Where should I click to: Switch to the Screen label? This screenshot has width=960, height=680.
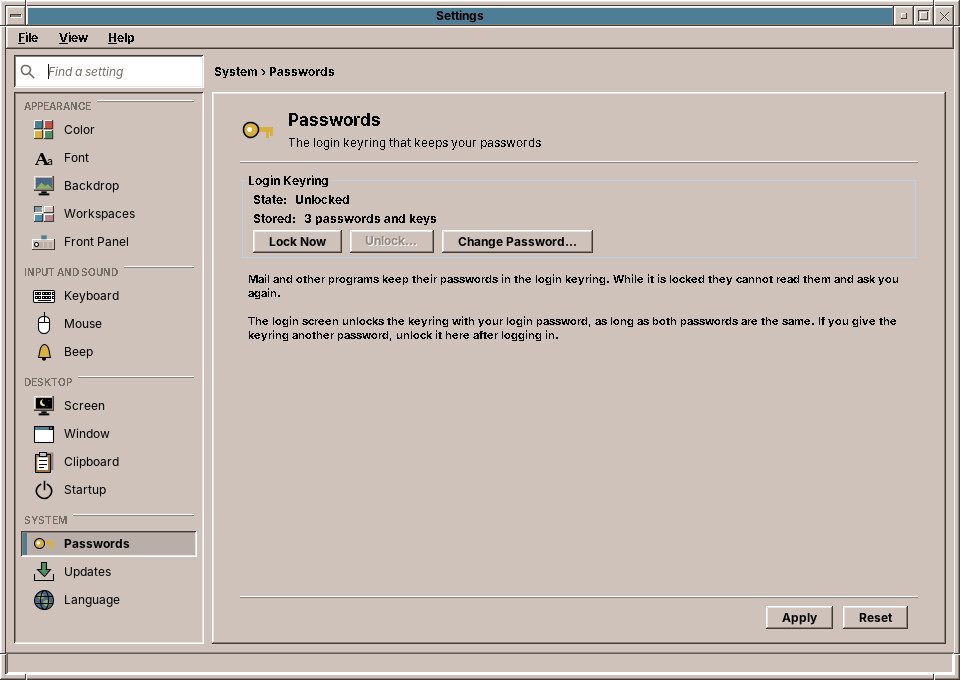point(84,406)
